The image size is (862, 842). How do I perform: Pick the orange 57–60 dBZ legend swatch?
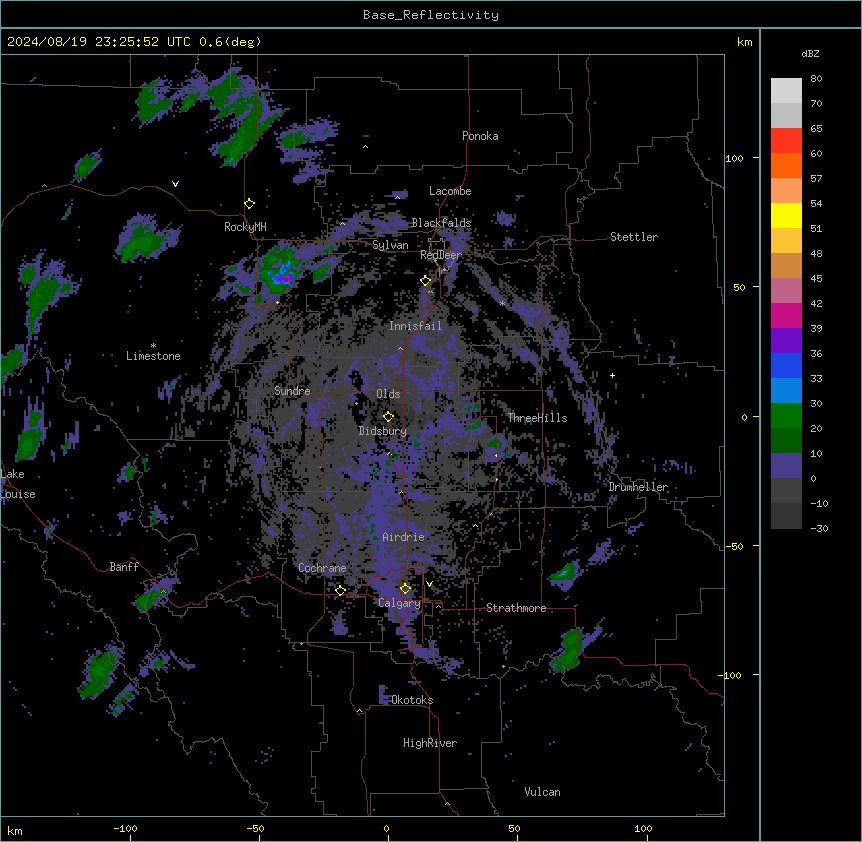coord(786,165)
